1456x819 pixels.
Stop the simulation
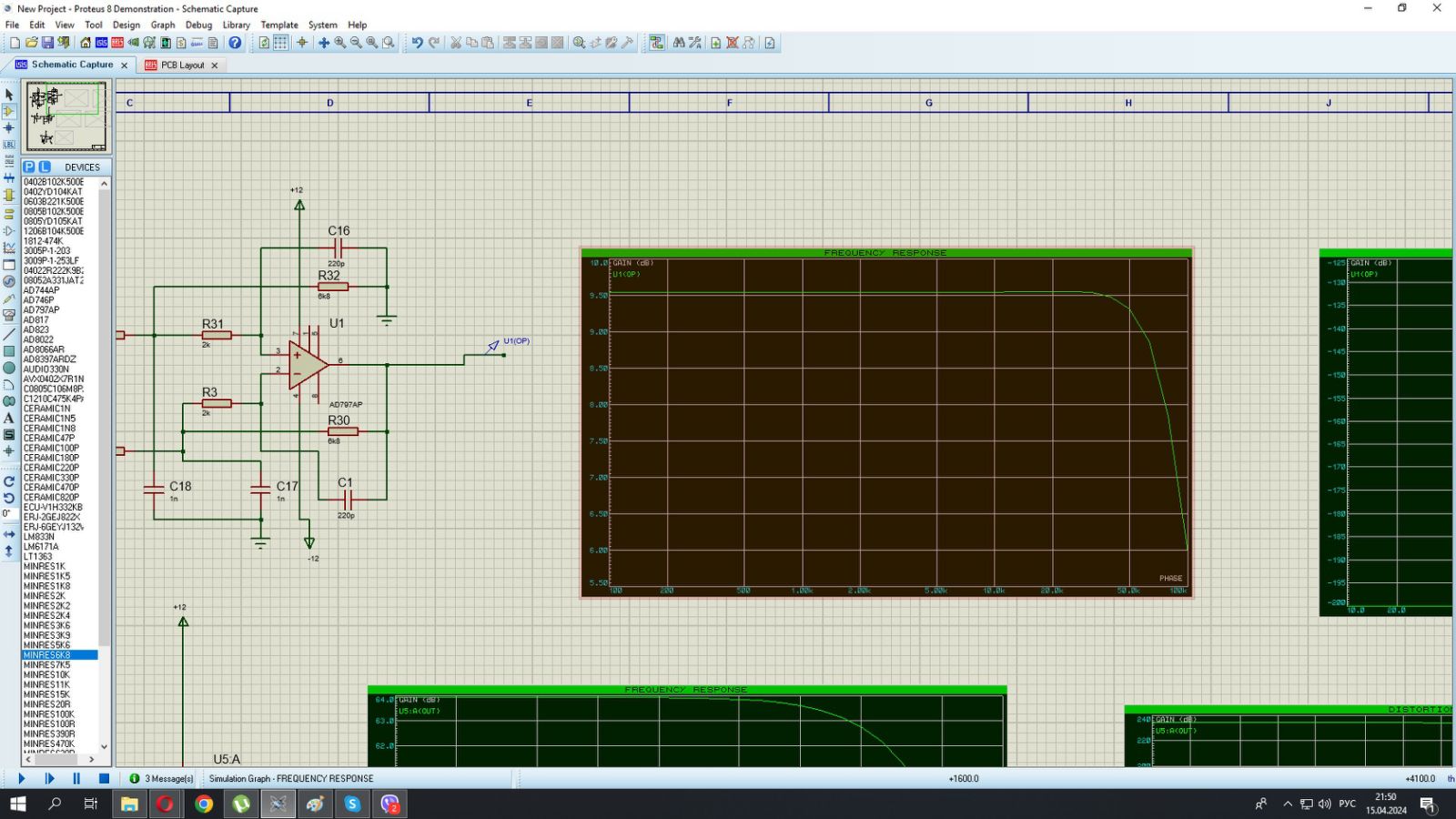(x=104, y=779)
